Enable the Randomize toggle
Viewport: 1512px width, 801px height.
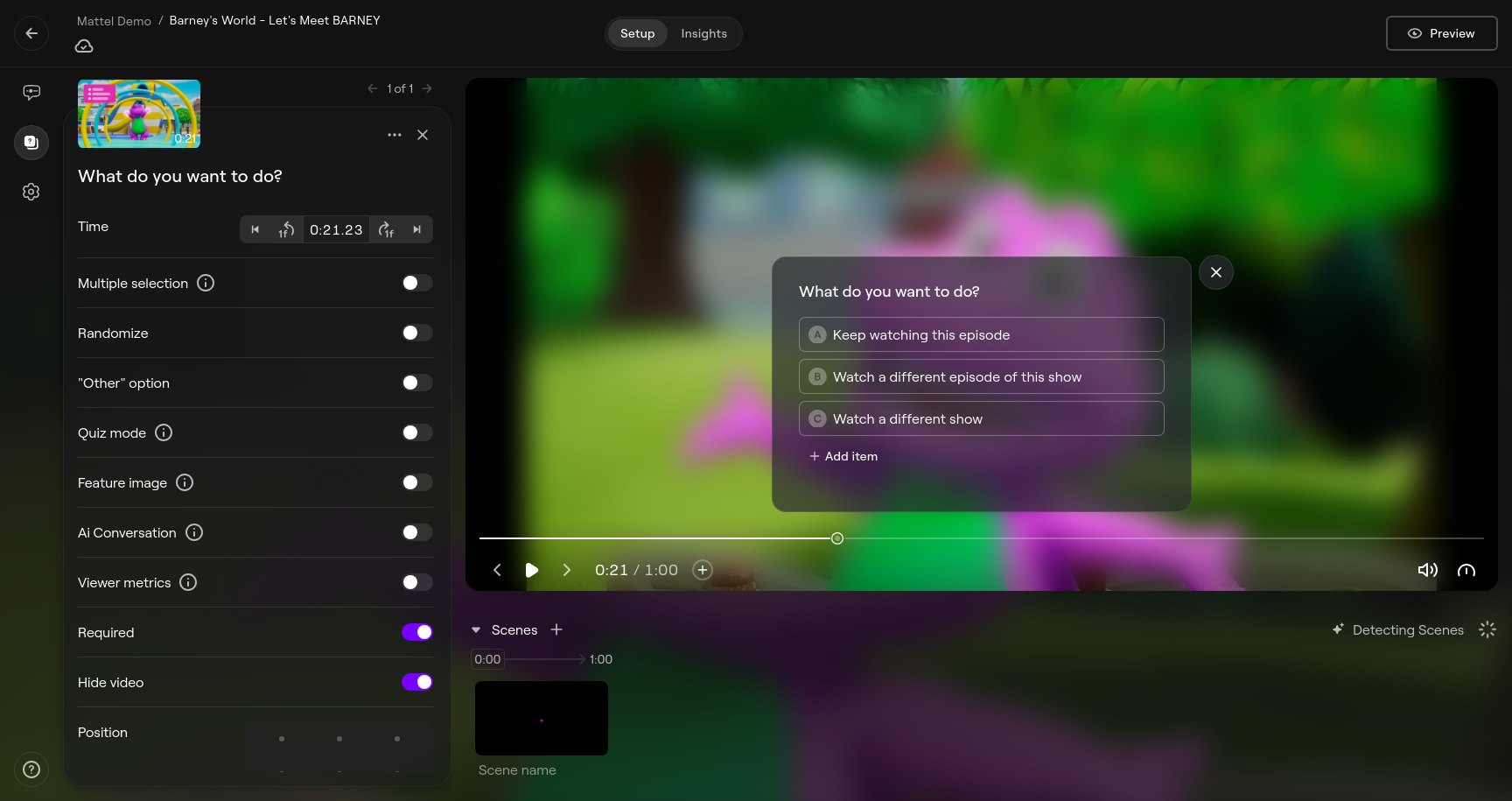416,333
